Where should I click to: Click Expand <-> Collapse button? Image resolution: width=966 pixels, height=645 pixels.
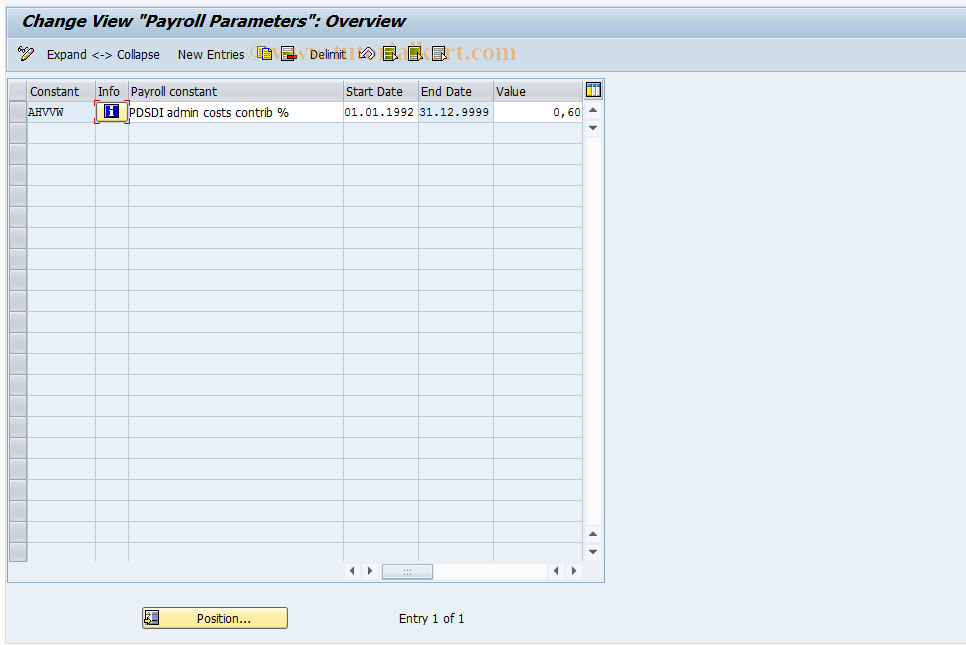[x=103, y=54]
